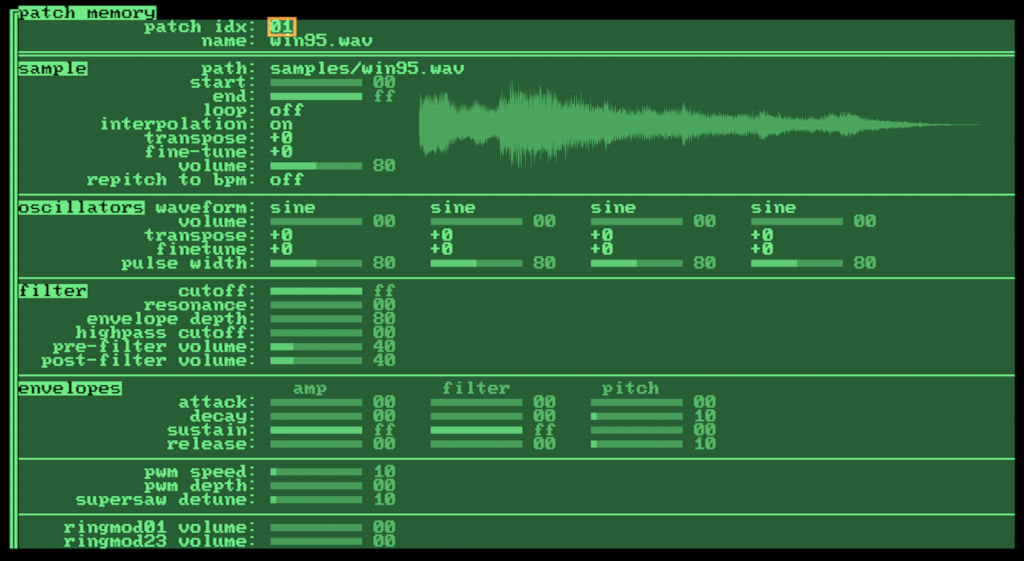This screenshot has width=1024, height=561.
Task: Adjust the sample volume slider
Action: click(x=316, y=166)
